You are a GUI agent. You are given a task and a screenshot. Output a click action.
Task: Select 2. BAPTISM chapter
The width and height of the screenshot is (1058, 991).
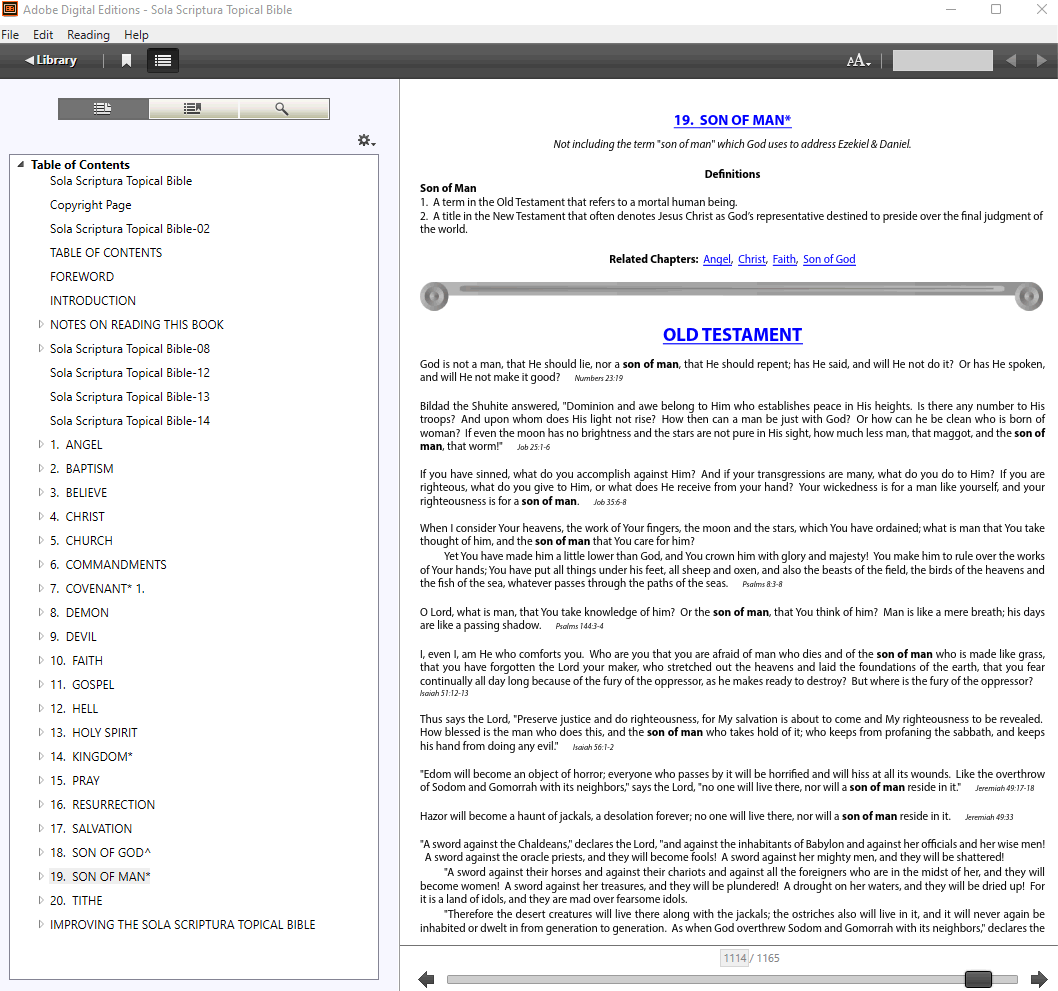[x=82, y=468]
